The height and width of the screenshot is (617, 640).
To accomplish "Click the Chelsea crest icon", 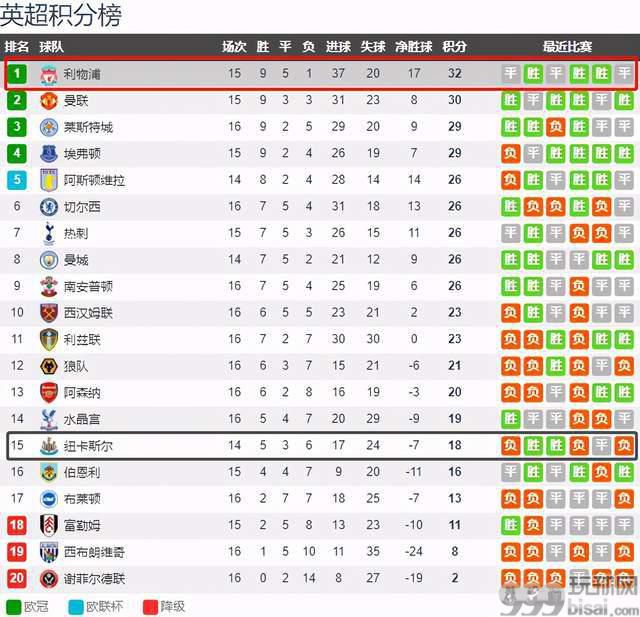I will tap(49, 207).
